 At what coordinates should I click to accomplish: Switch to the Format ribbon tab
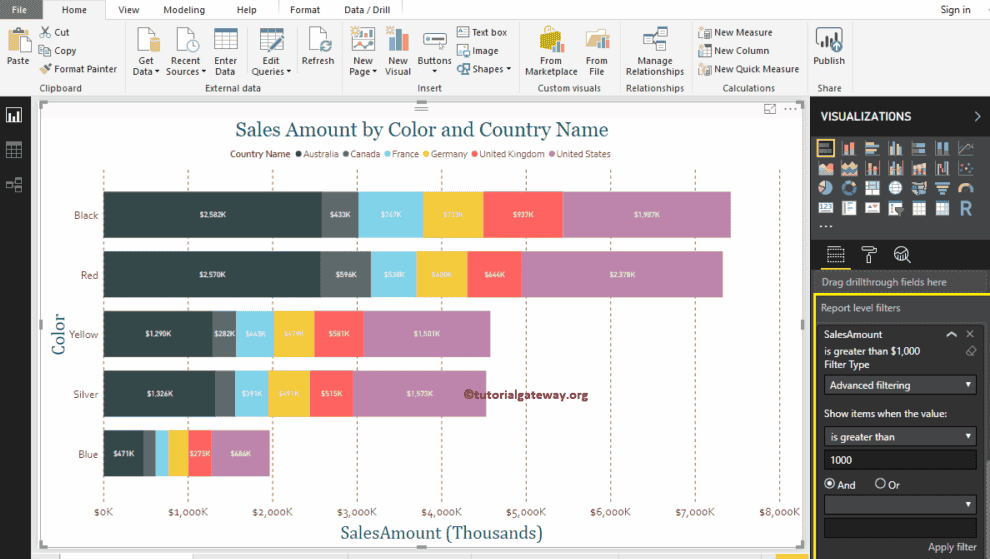click(x=305, y=9)
